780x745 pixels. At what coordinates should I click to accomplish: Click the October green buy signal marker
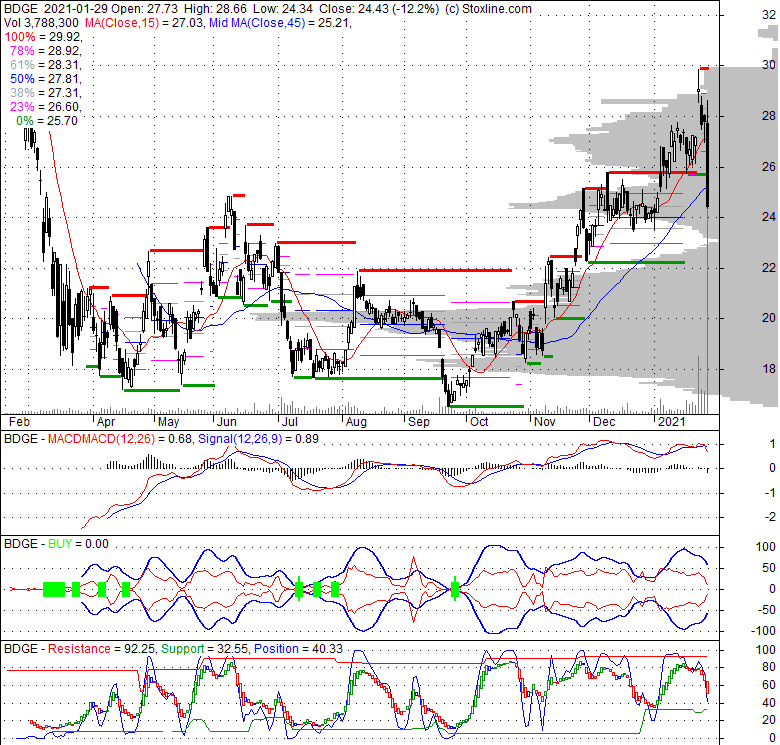[x=455, y=589]
